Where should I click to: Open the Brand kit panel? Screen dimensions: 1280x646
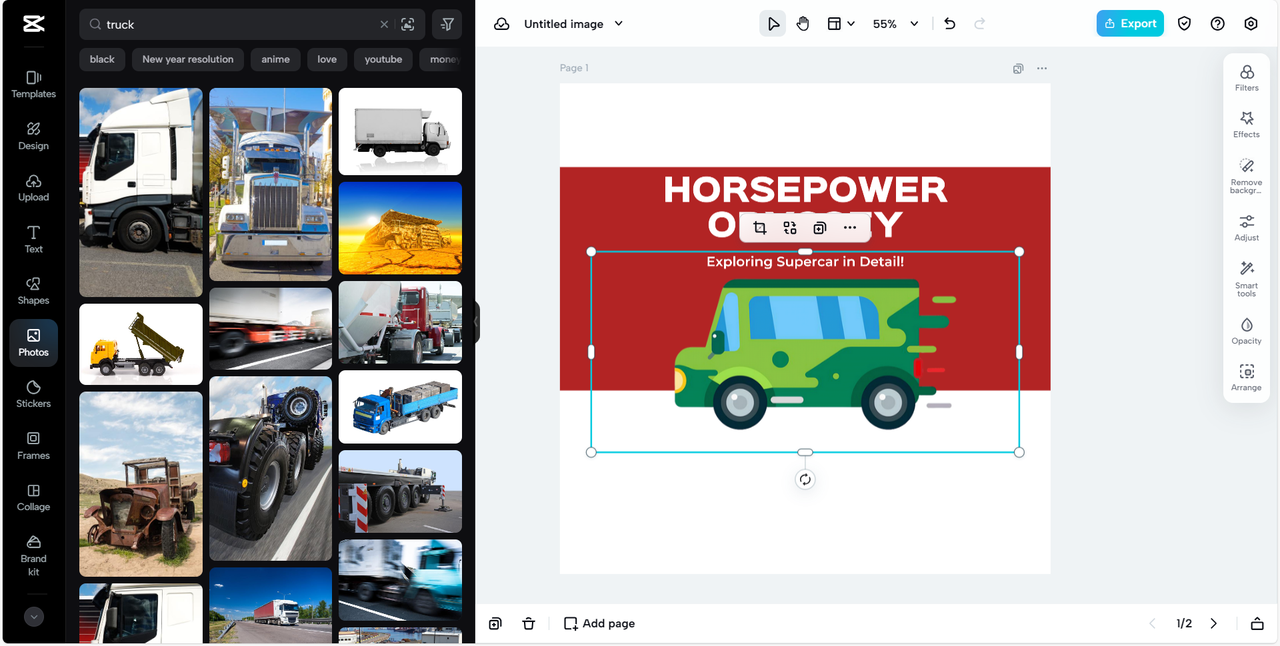[33, 556]
